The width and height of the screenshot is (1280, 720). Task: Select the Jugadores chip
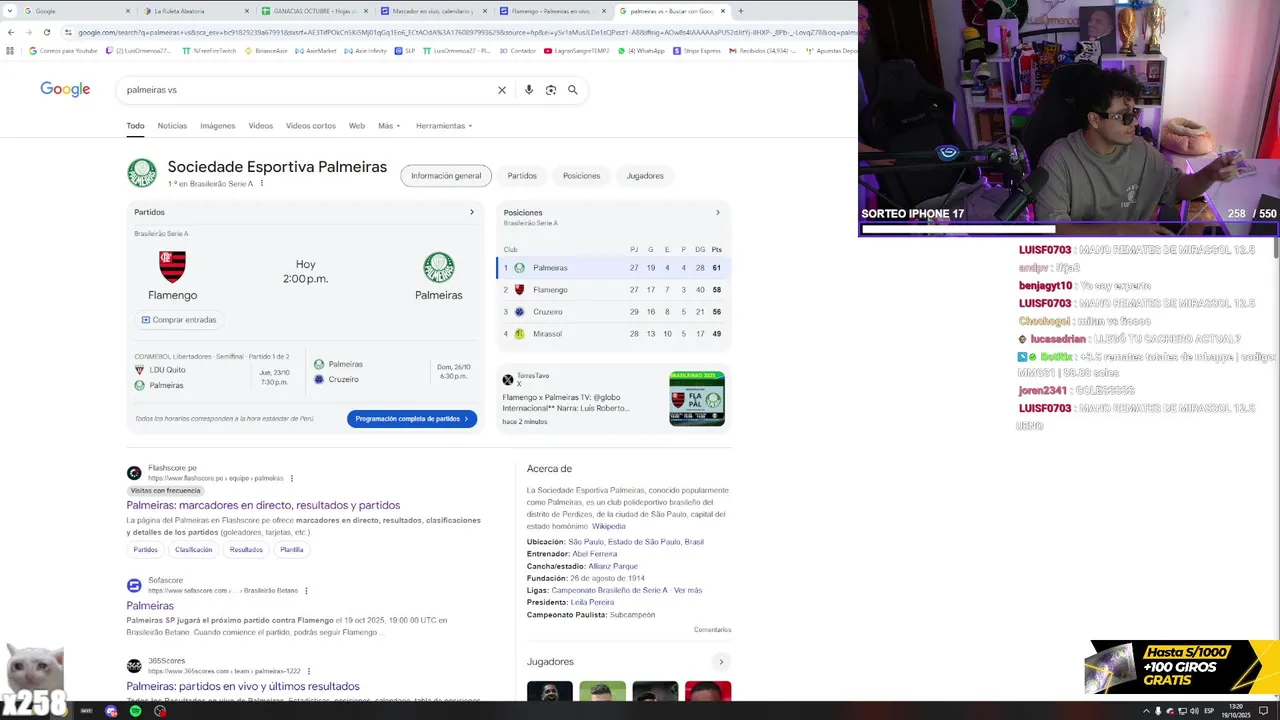pos(645,176)
